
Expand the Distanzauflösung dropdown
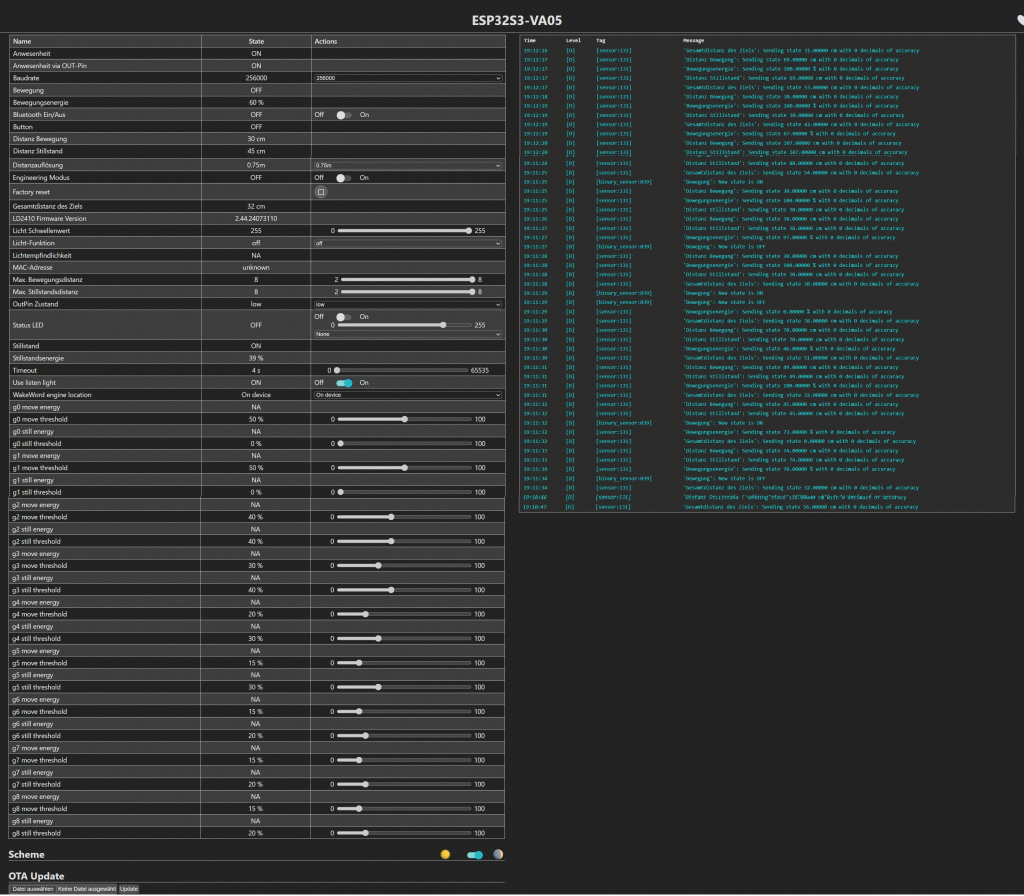pos(407,164)
